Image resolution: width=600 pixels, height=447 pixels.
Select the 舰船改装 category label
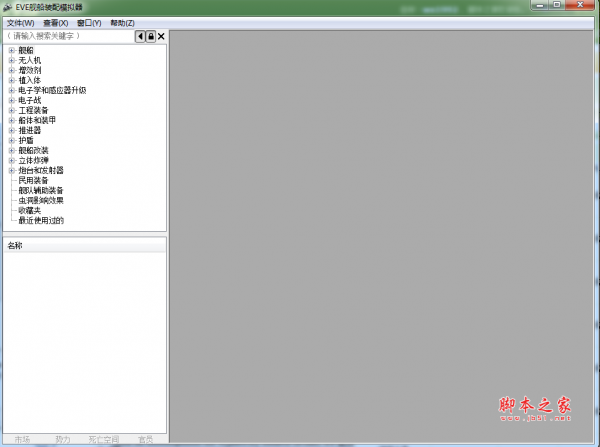coord(33,150)
